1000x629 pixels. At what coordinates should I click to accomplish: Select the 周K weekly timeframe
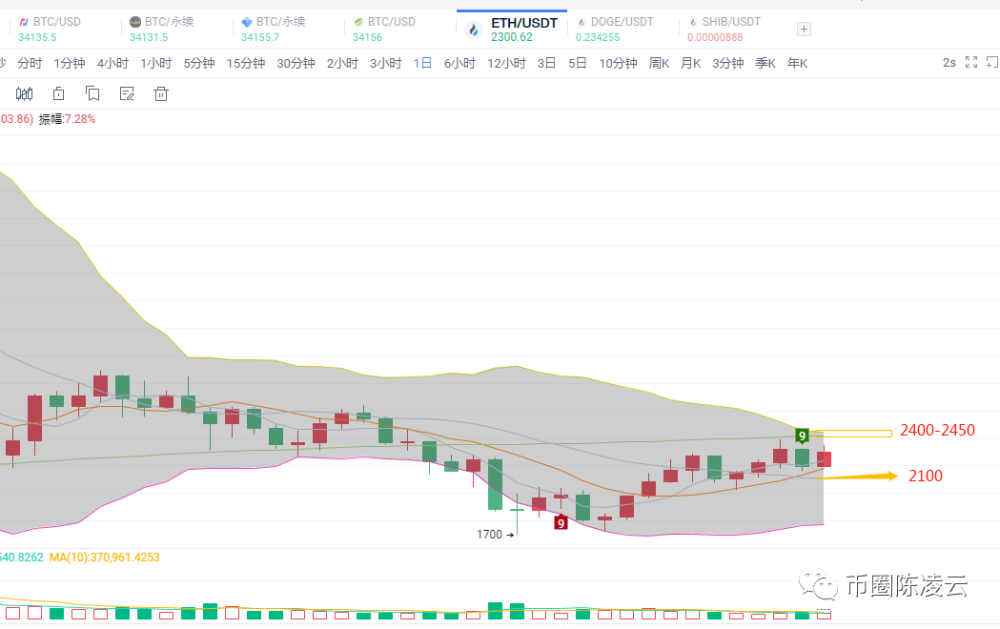[659, 63]
